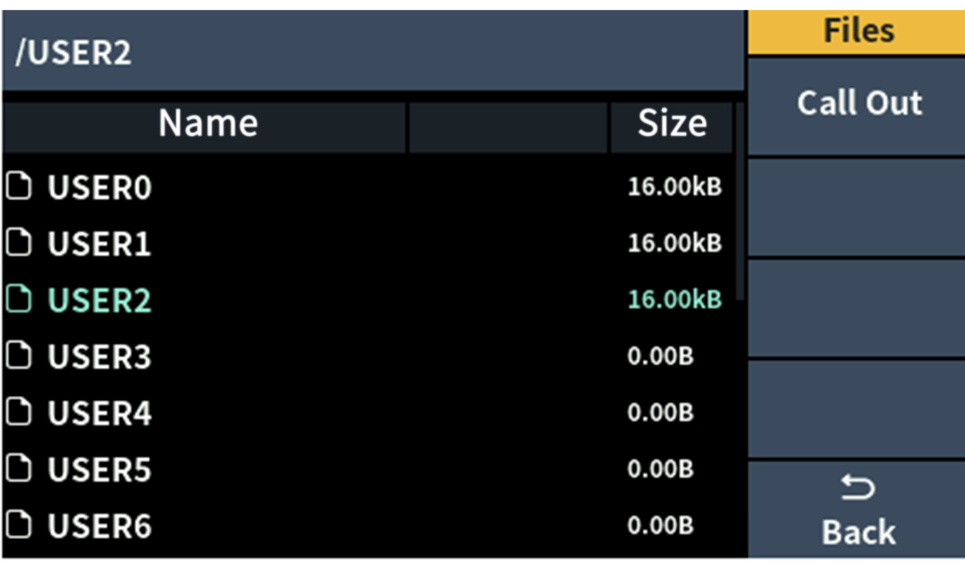Go back using the Back label
The image size is (965, 563).
tap(859, 532)
